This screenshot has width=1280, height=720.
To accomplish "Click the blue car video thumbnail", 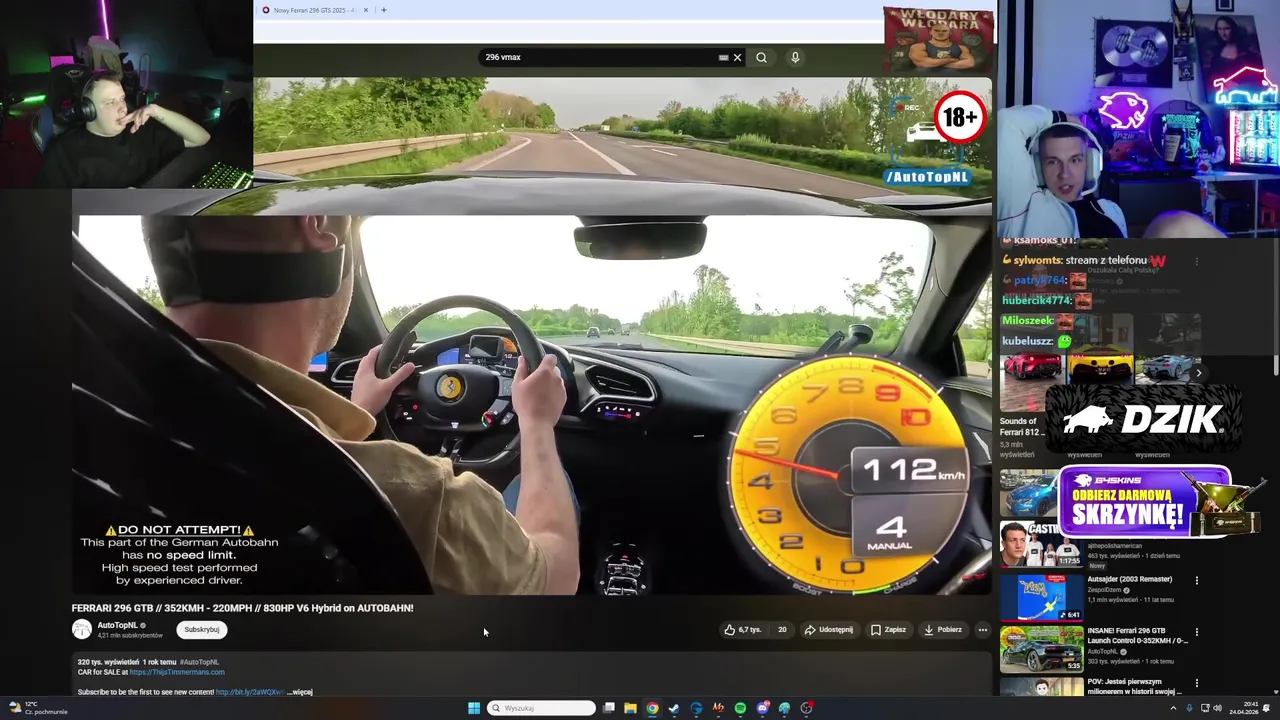I will coord(1028,493).
